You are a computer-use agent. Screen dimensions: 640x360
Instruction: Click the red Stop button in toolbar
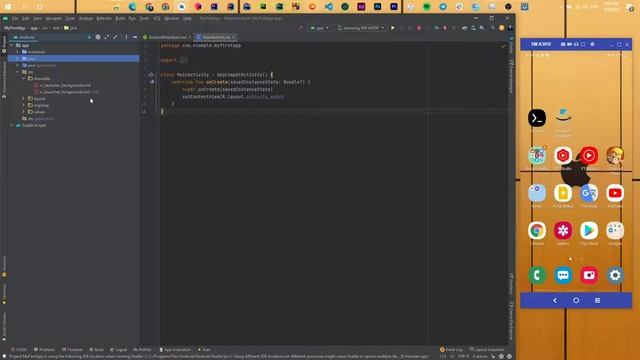419,28
